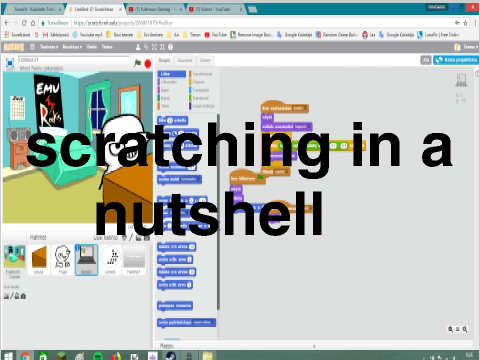Open the account username dropdown
This screenshot has width=480, height=360.
tap(470, 47)
